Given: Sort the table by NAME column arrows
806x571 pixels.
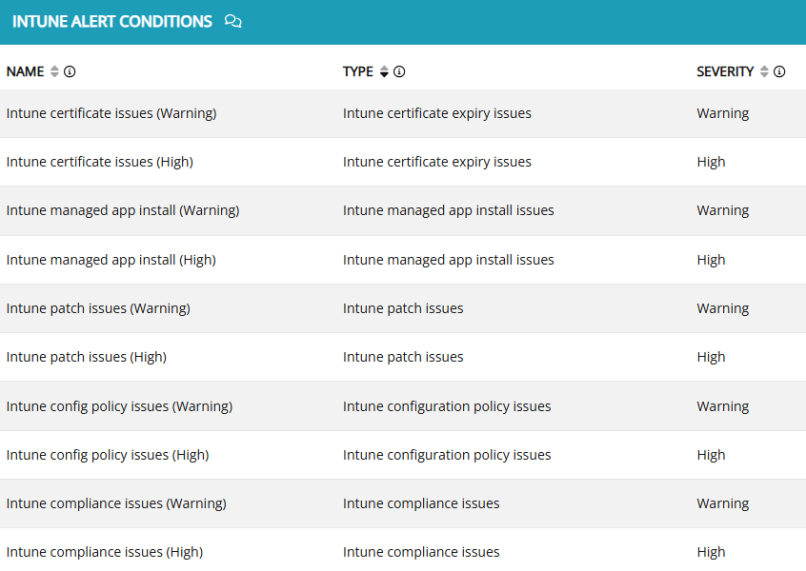Looking at the screenshot, I should pyautogui.click(x=55, y=72).
